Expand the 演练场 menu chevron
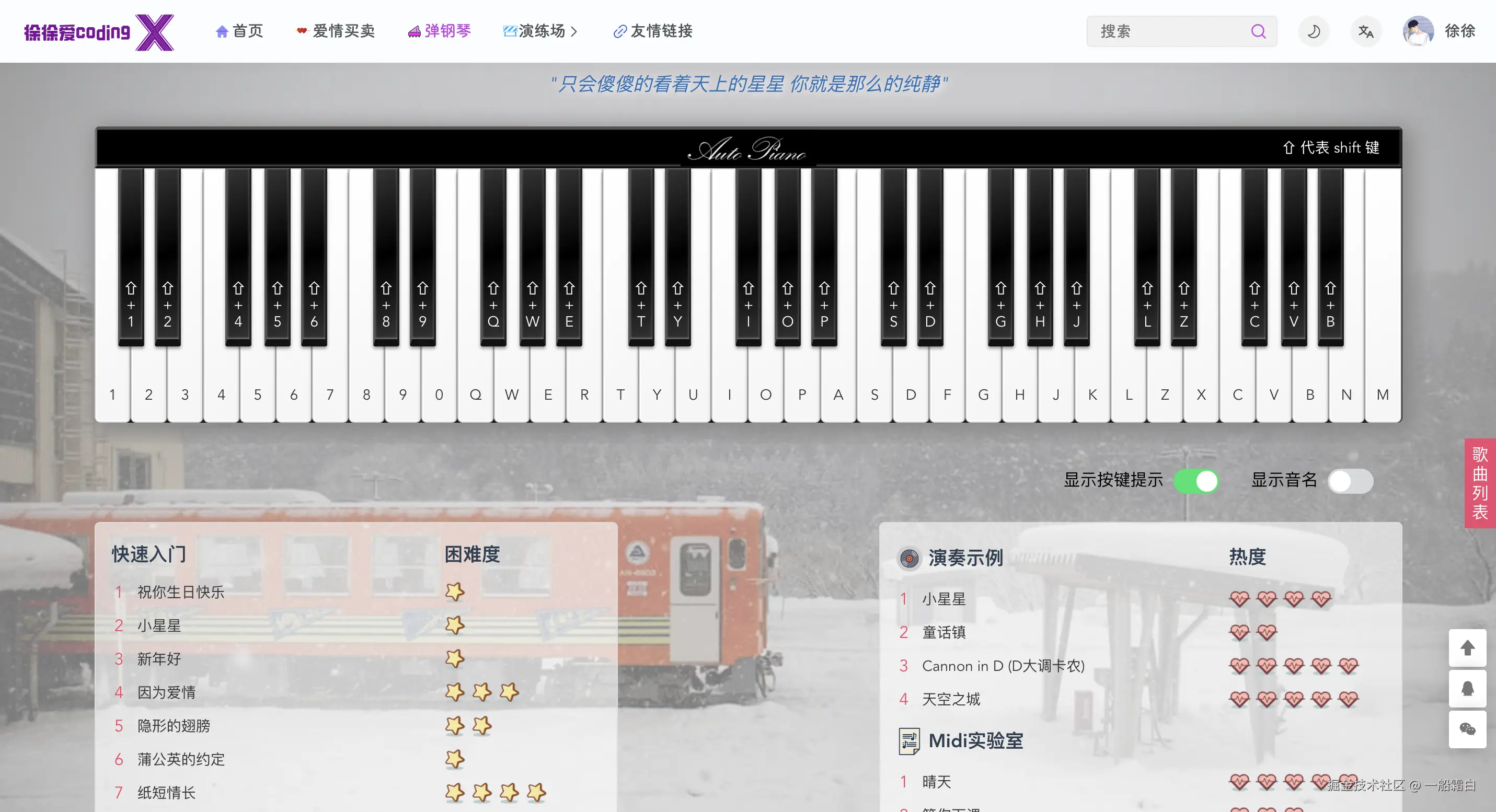This screenshot has height=812, width=1496. (574, 31)
